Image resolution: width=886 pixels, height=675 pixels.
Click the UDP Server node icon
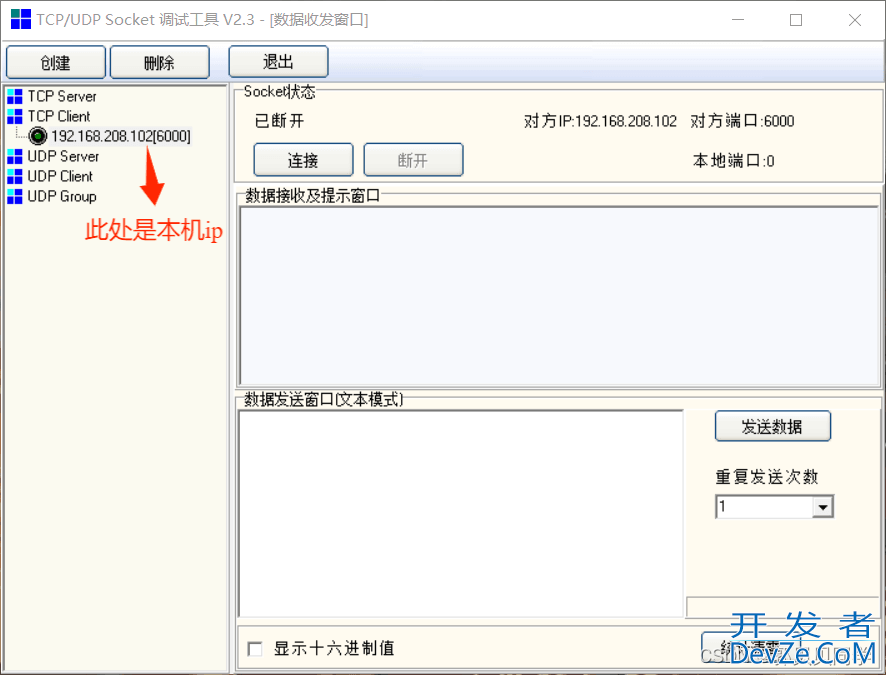(15, 156)
